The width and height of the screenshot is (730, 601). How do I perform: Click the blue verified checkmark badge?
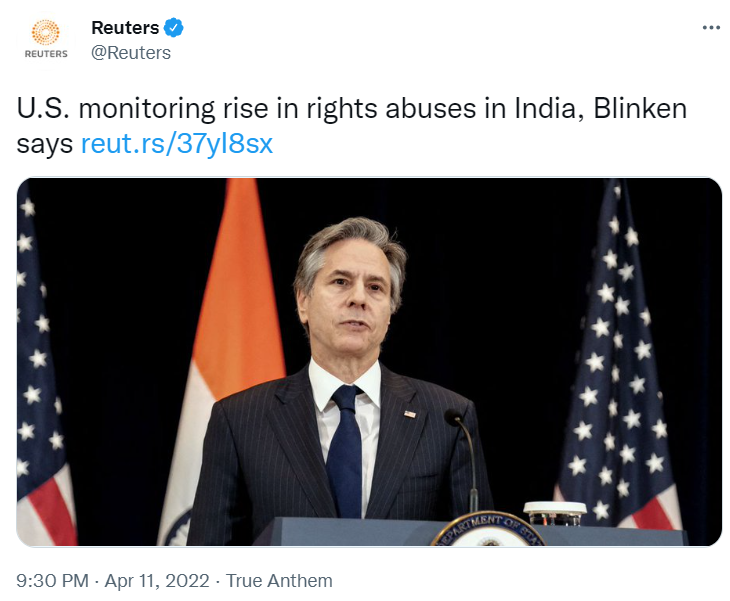pos(173,28)
